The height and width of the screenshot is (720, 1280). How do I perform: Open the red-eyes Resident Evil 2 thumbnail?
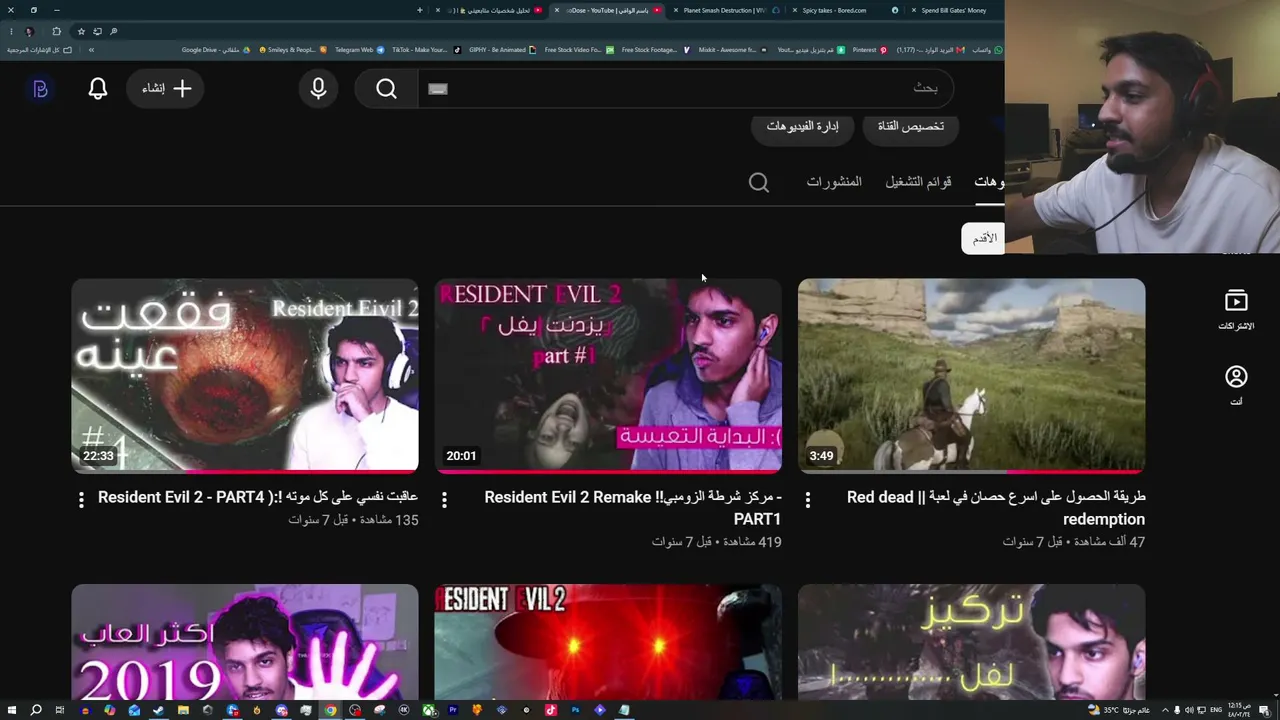(608, 642)
